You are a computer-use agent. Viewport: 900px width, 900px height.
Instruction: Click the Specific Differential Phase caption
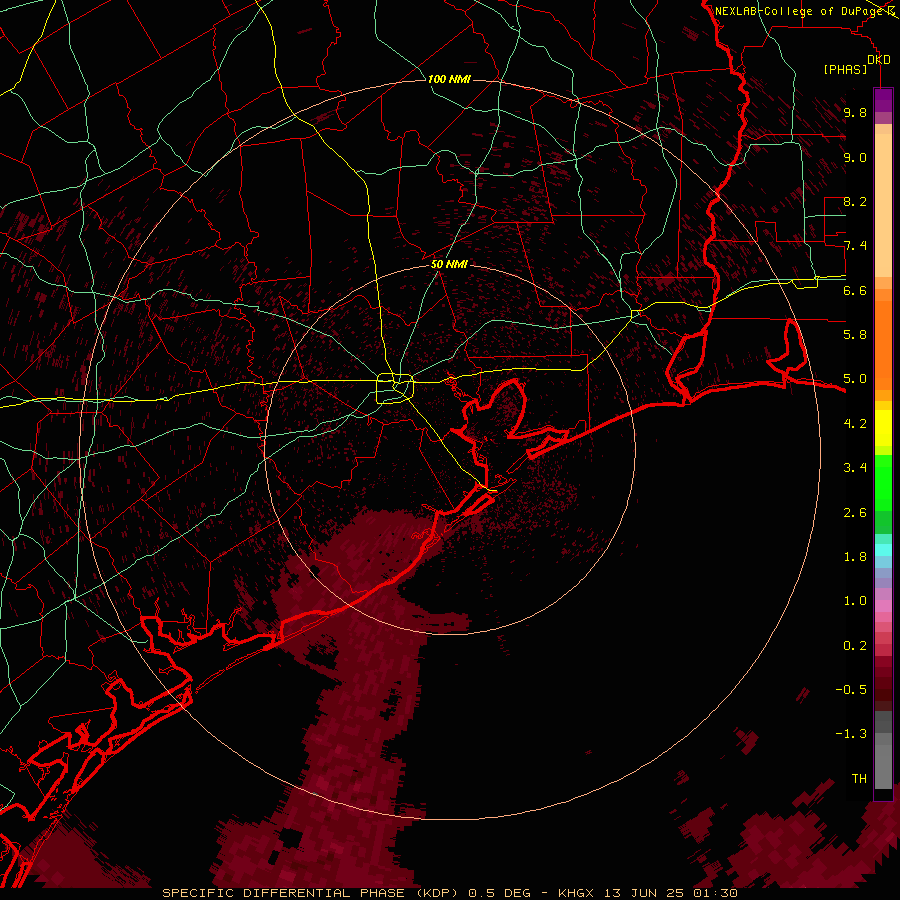[x=450, y=893]
